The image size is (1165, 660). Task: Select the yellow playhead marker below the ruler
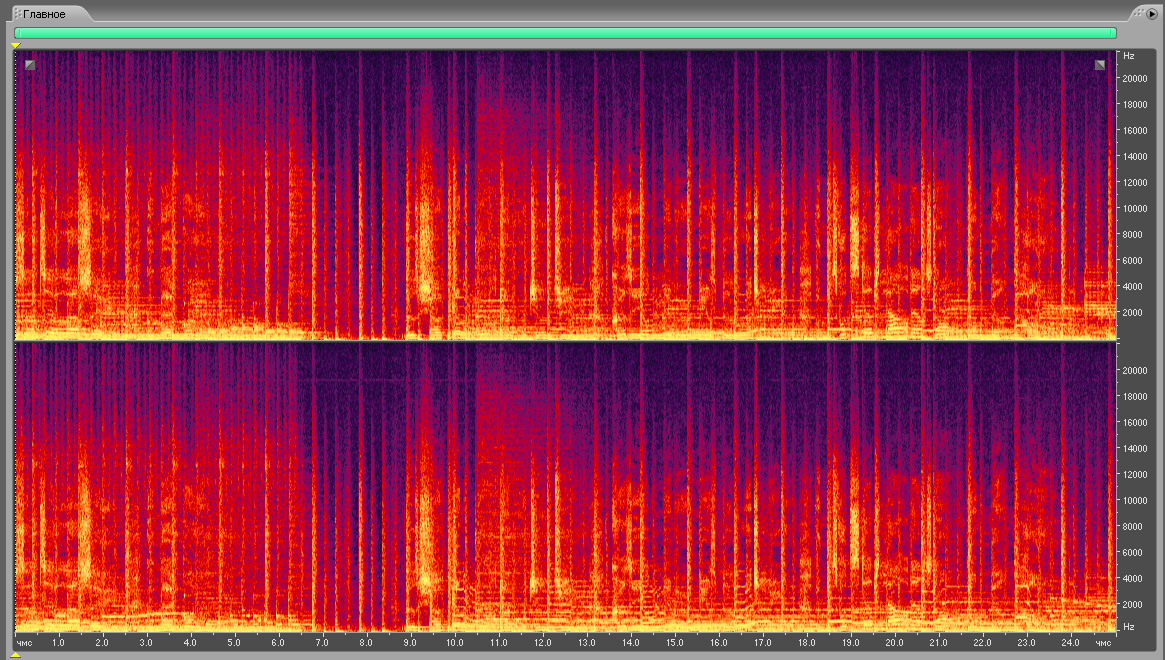click(x=16, y=655)
